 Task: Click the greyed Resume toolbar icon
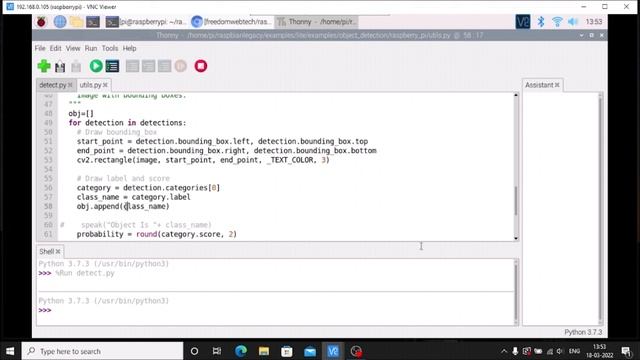[x=181, y=66]
